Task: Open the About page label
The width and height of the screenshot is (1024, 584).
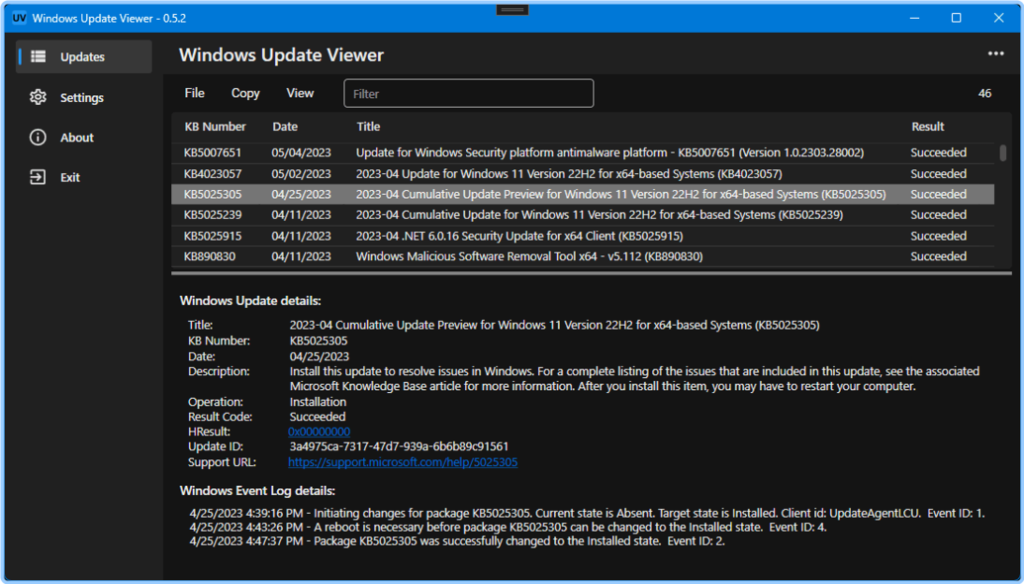Action: pos(77,137)
